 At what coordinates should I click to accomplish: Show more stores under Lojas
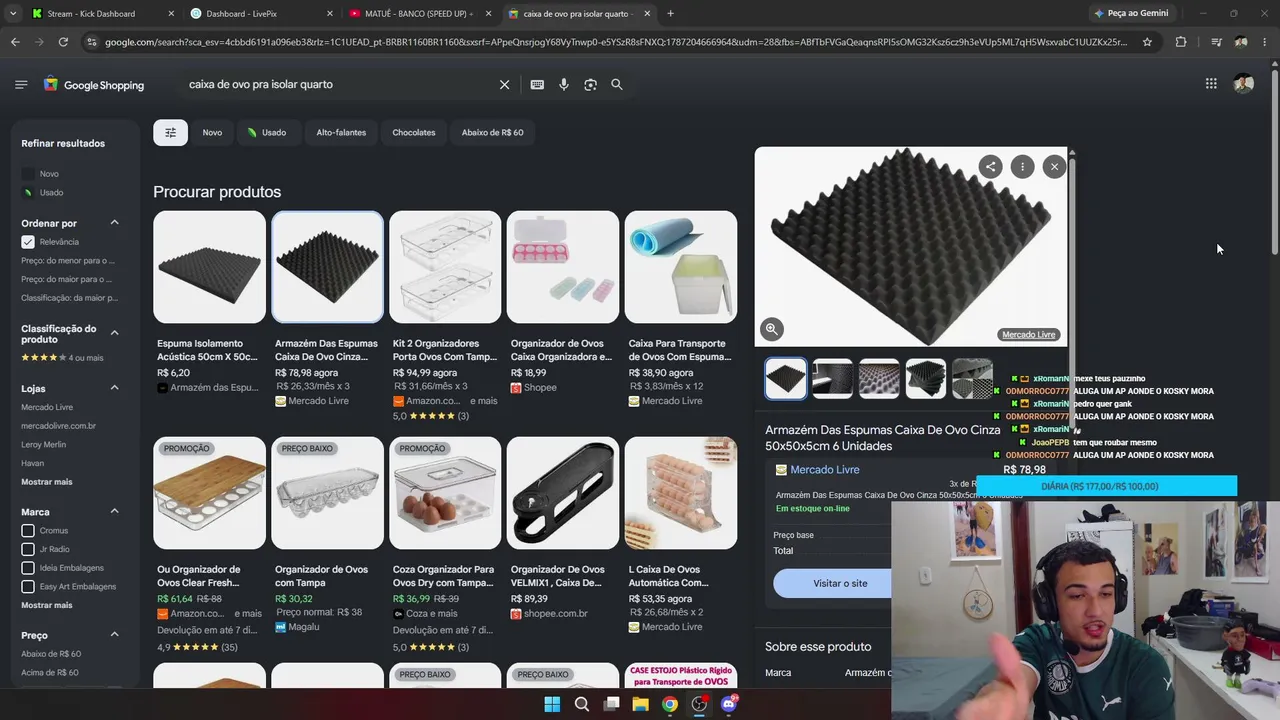pos(47,482)
